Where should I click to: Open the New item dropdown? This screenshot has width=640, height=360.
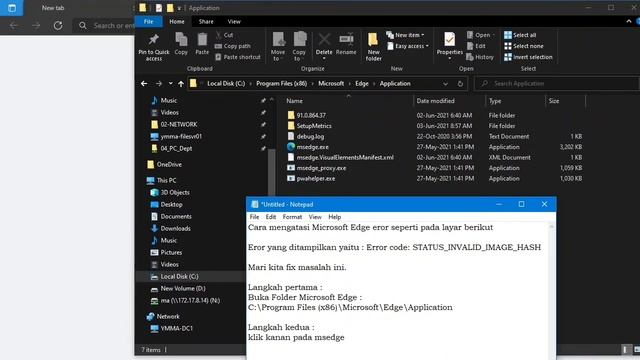405,35
